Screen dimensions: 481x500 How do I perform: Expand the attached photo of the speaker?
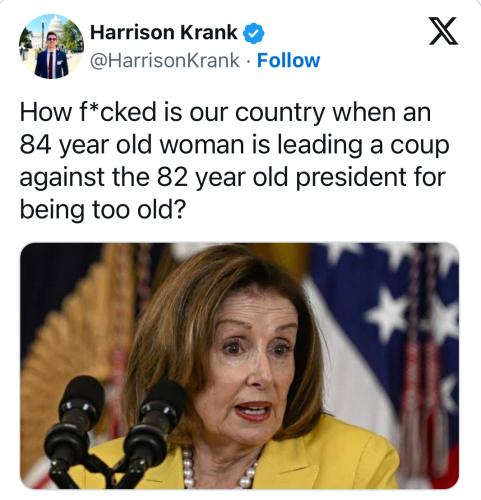point(240,365)
